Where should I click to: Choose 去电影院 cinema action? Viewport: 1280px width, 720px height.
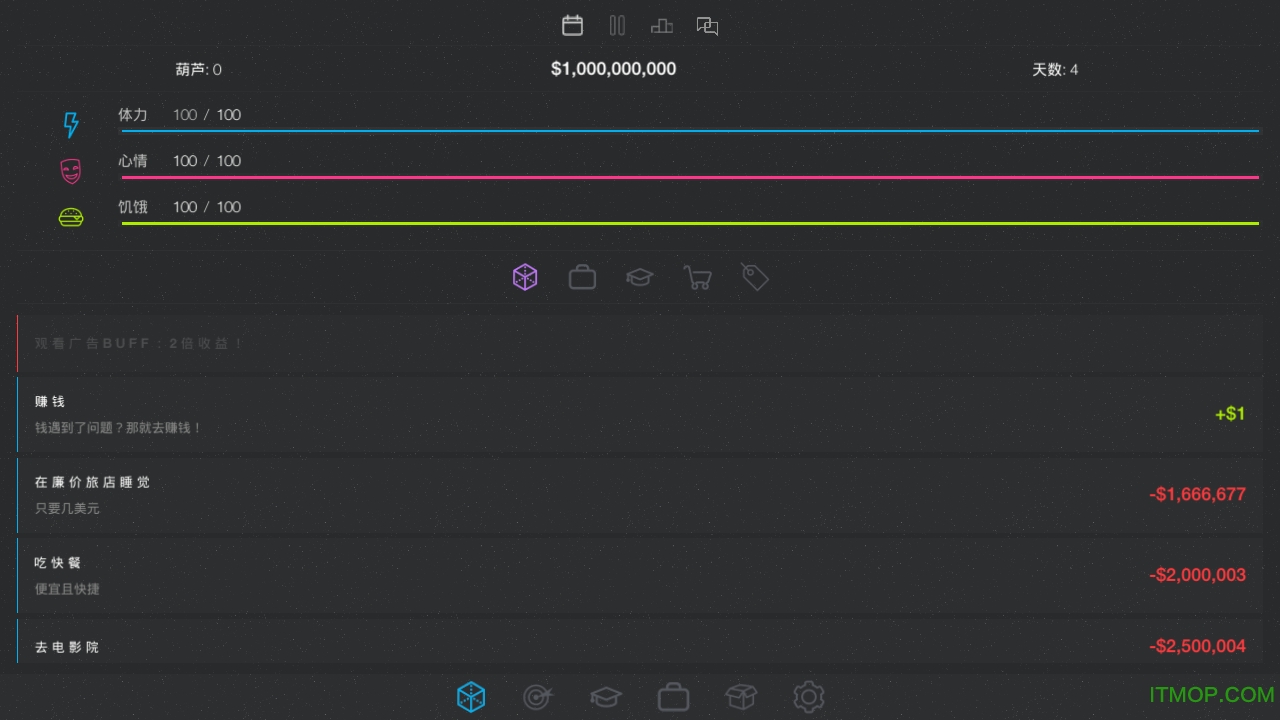(x=640, y=645)
